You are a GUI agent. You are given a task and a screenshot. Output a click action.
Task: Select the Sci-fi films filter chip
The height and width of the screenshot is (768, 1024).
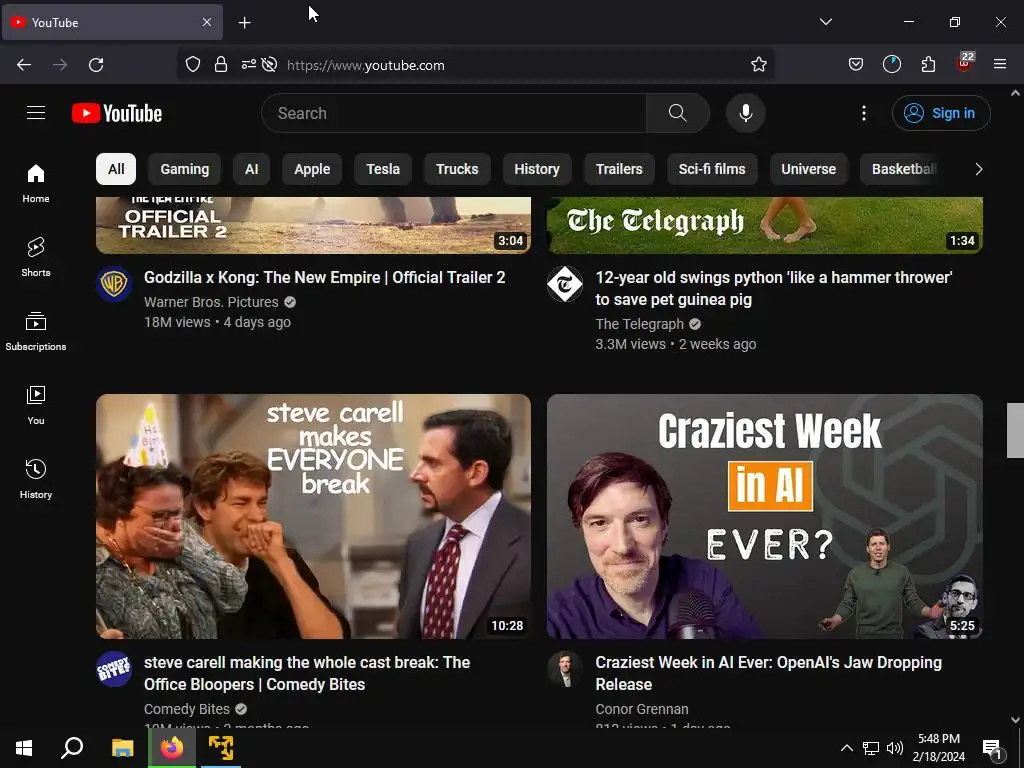tap(712, 169)
